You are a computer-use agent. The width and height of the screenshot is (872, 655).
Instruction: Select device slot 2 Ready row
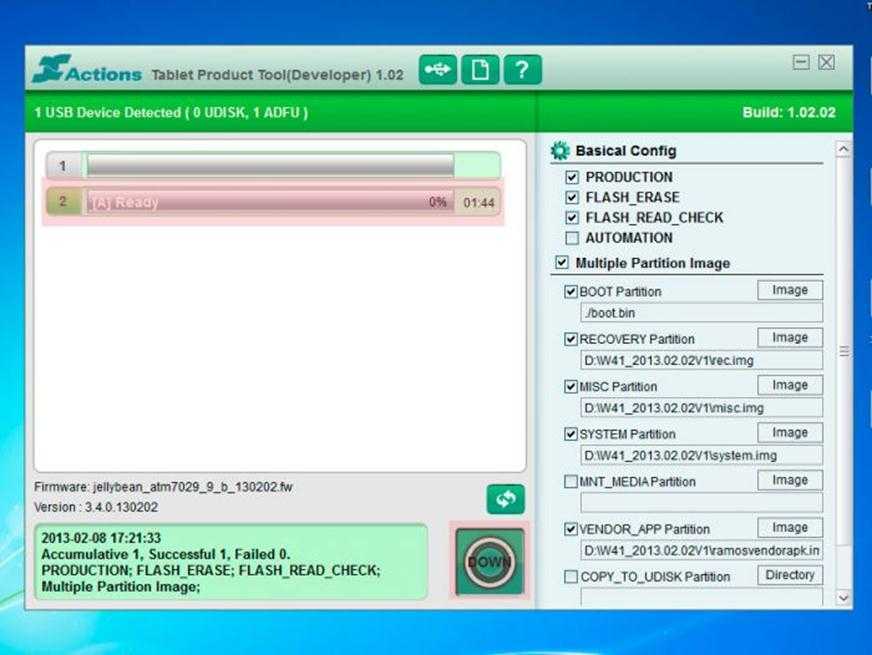(272, 202)
